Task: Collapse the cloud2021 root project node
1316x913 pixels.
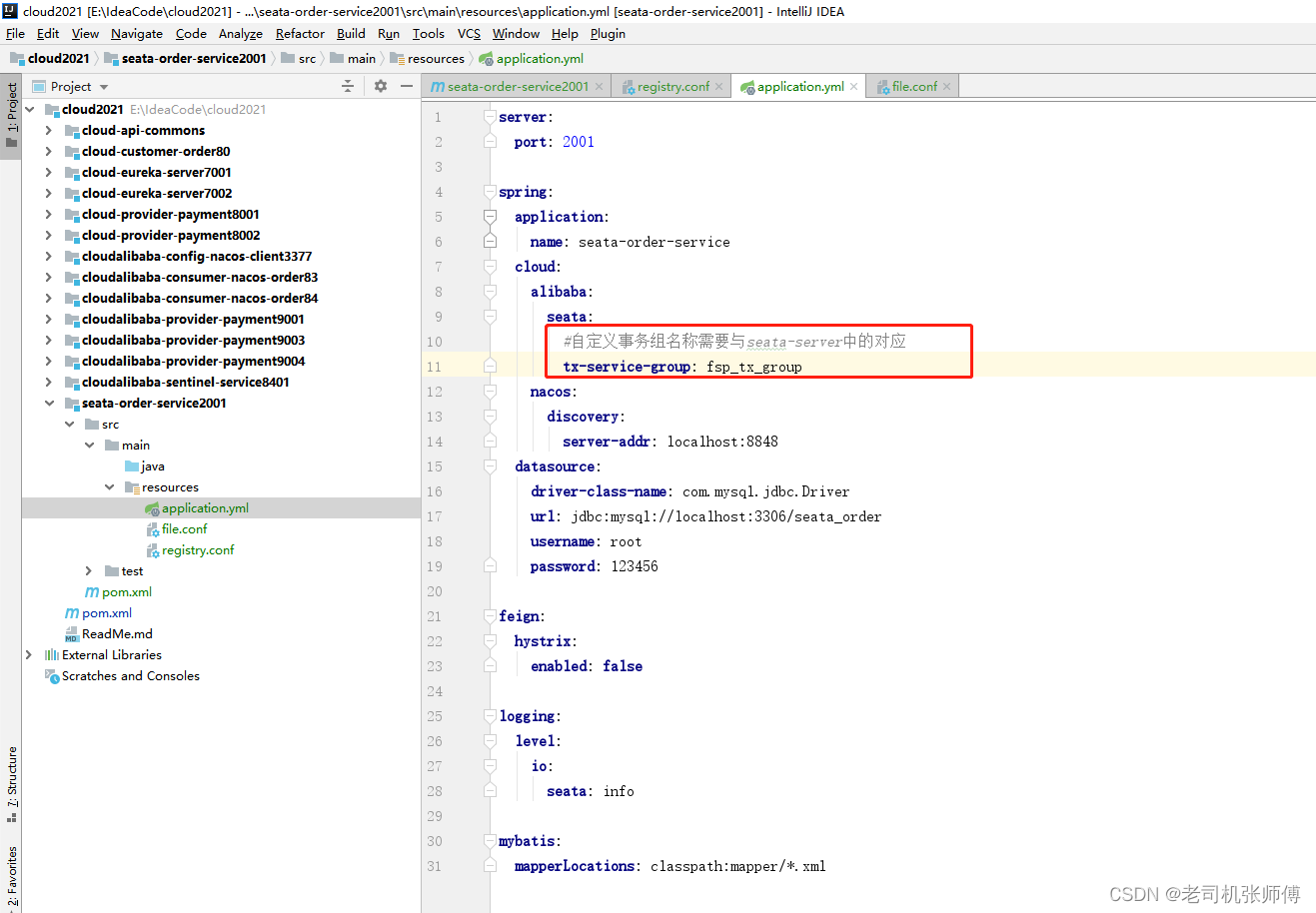Action: (30, 109)
